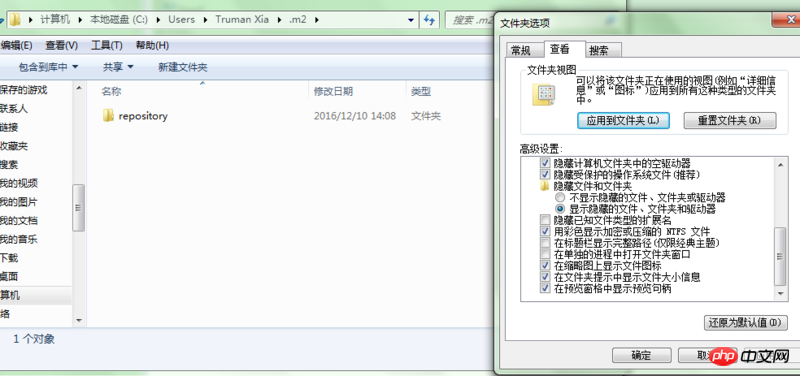Image resolution: width=800 pixels, height=376 pixels.
Task: Expand the breadcrumb arrow after 本地磁盘 (C:)
Action: click(x=158, y=20)
